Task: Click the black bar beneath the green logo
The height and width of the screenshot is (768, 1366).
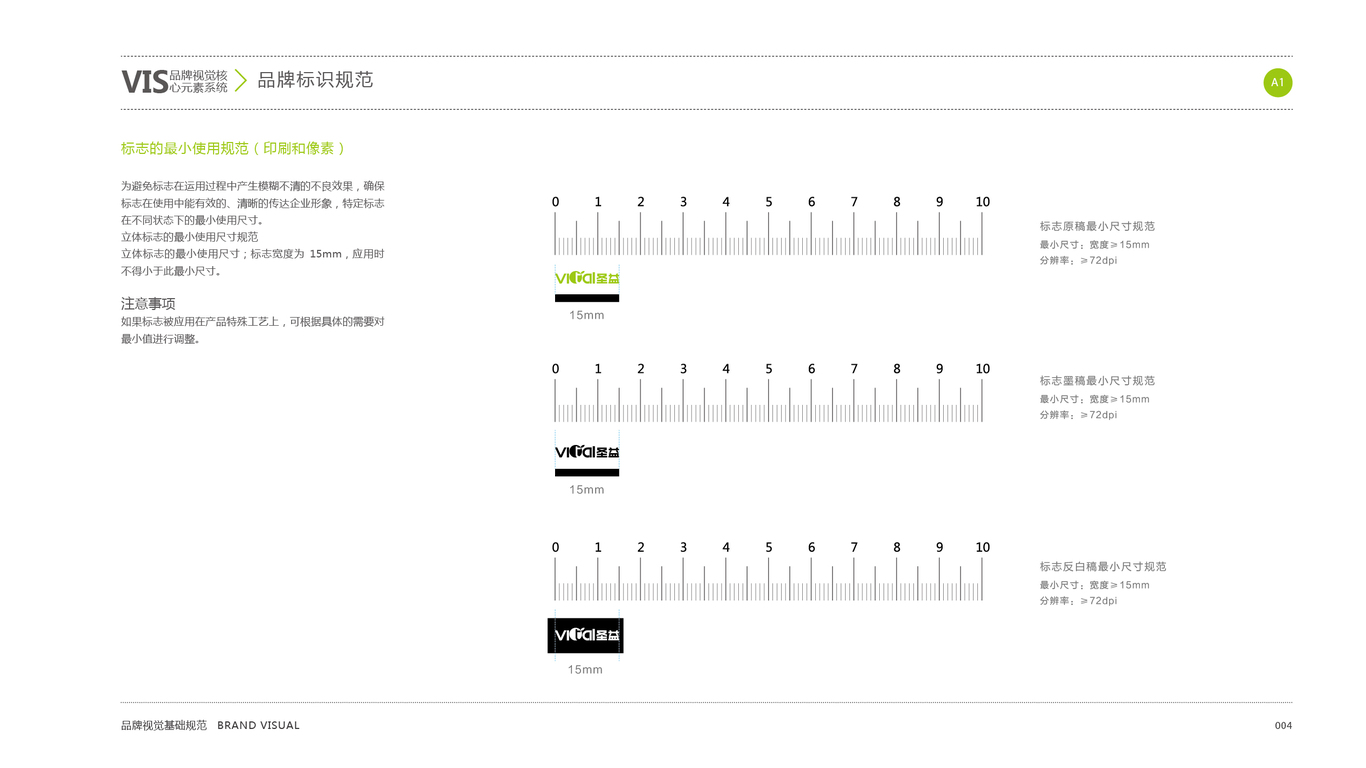Action: pyautogui.click(x=587, y=298)
